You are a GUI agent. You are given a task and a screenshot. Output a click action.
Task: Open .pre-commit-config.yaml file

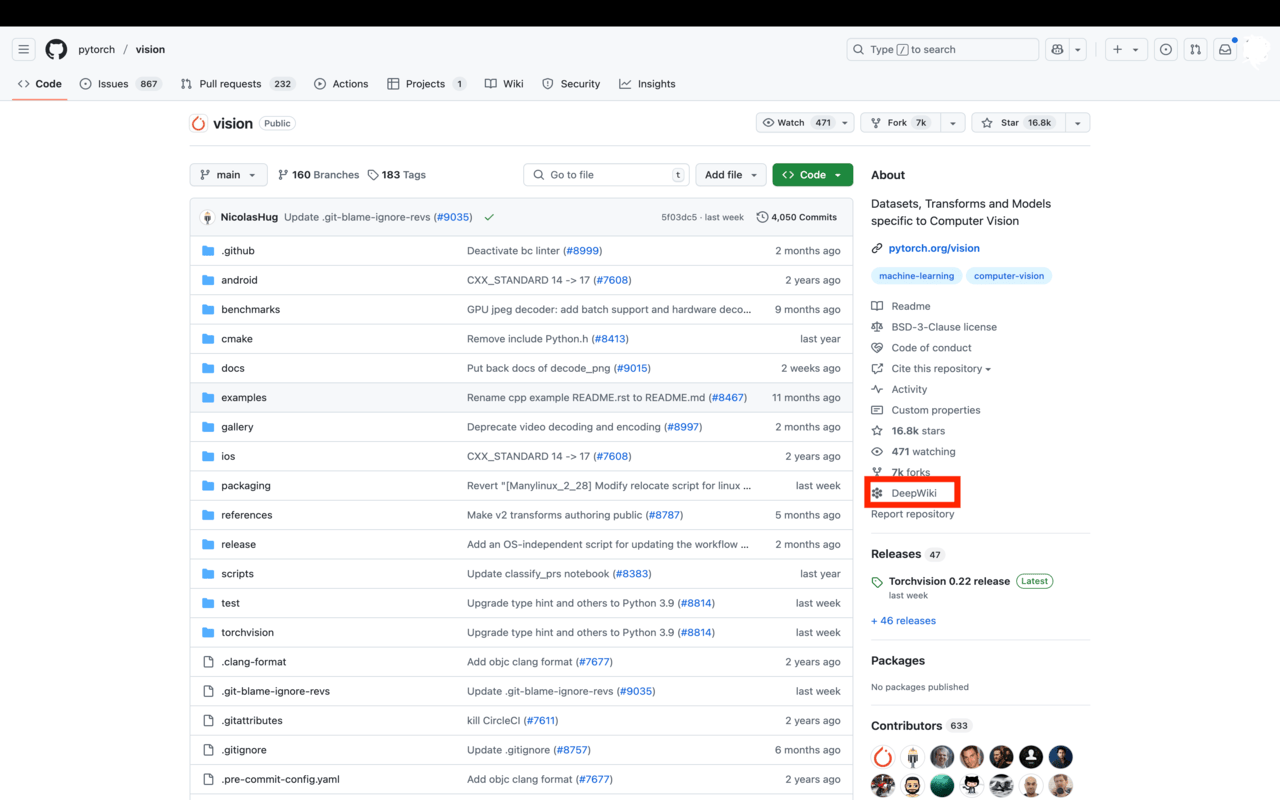(x=280, y=779)
